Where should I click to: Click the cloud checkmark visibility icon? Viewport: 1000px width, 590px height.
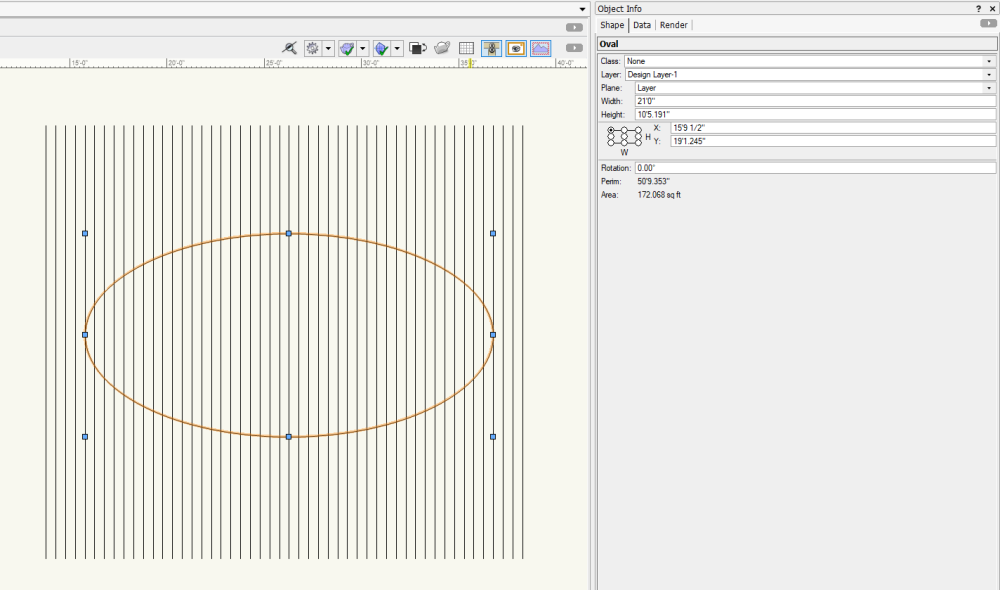click(347, 48)
